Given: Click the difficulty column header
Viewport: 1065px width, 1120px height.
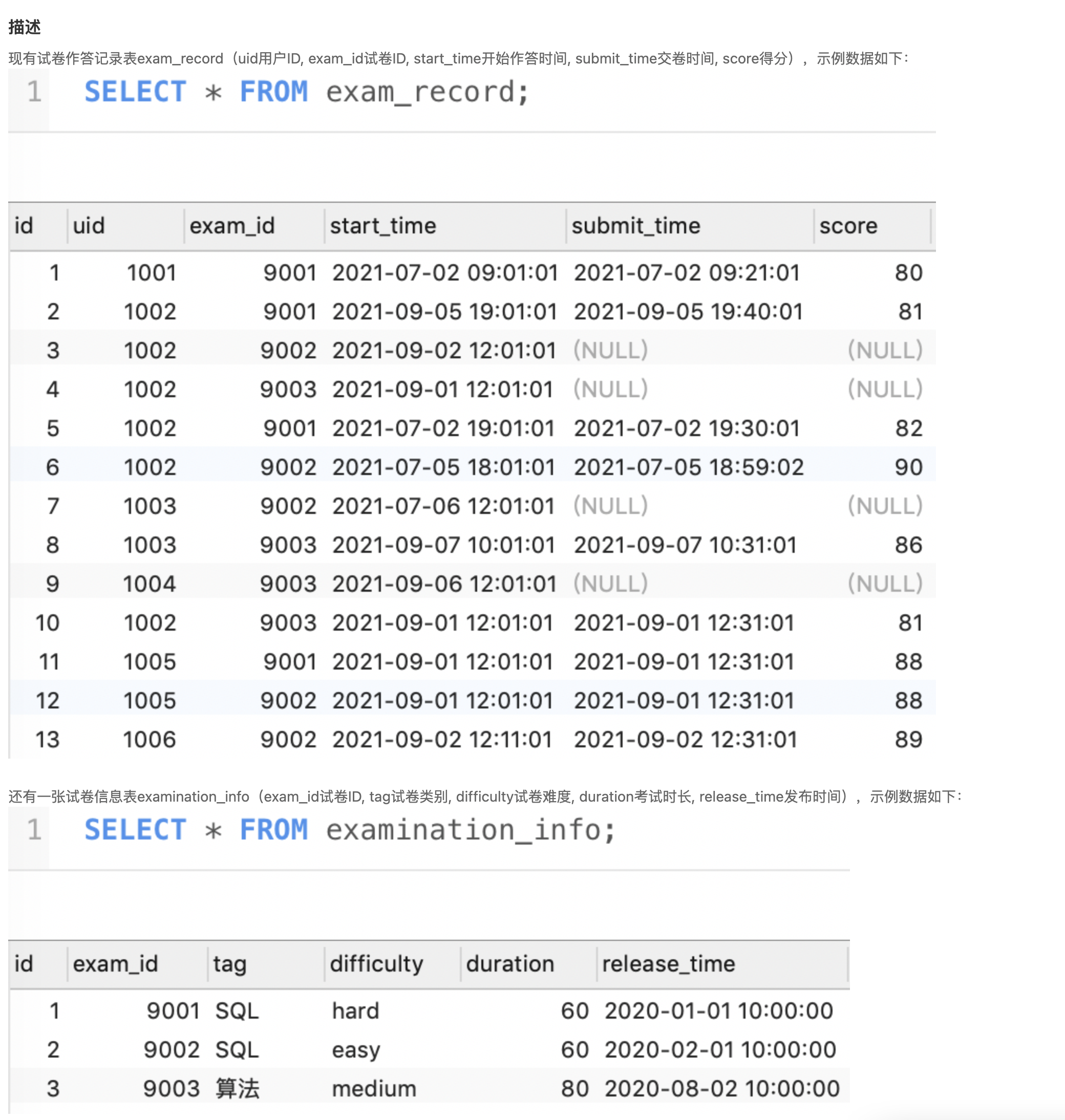Looking at the screenshot, I should click(376, 964).
